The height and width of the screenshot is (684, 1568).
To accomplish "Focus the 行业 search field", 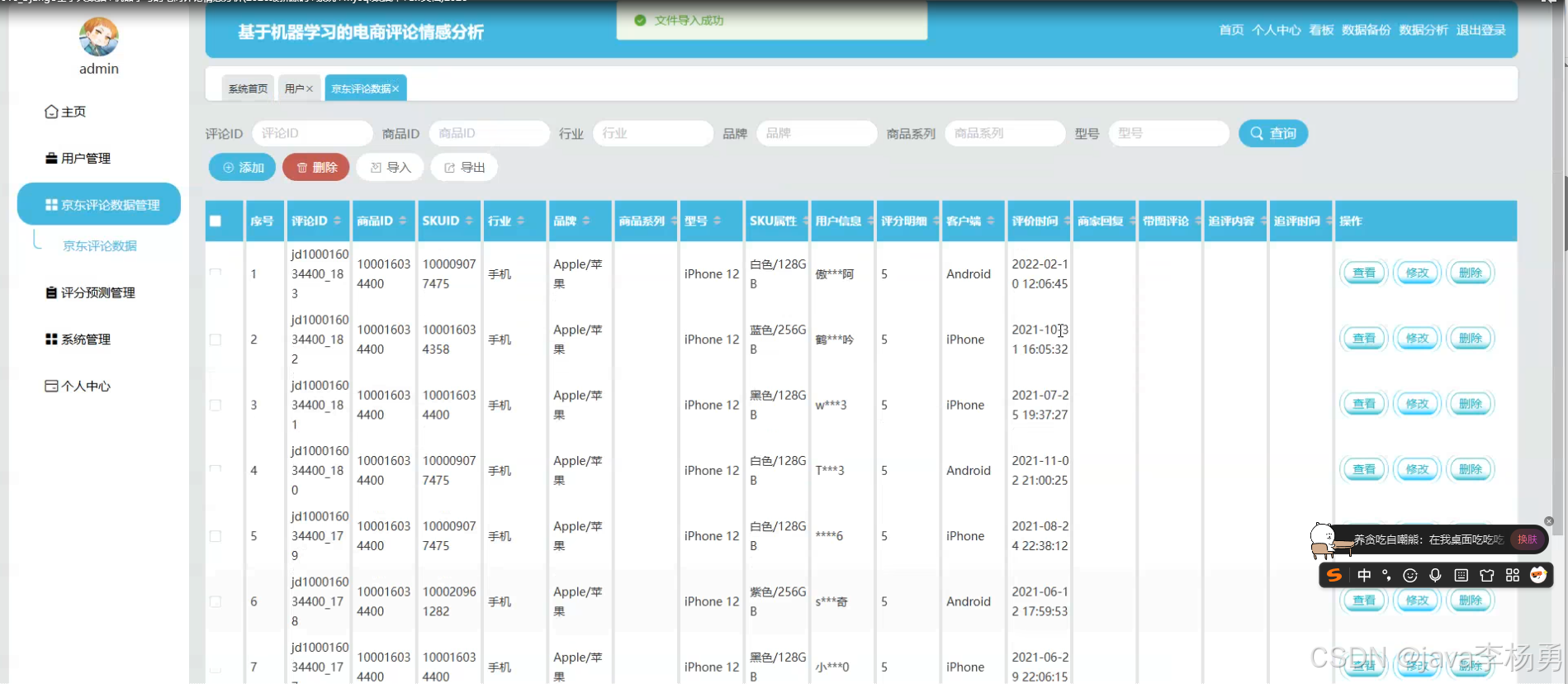I will click(652, 133).
